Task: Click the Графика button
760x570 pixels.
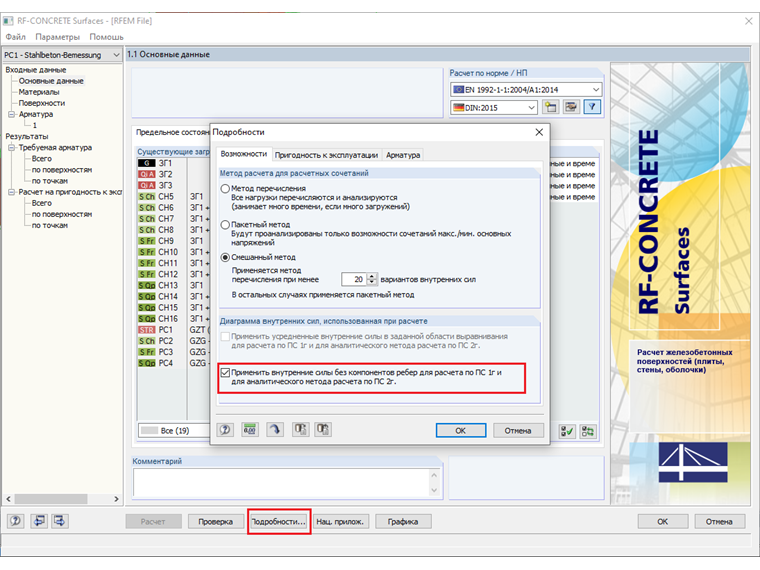Action: tap(403, 522)
